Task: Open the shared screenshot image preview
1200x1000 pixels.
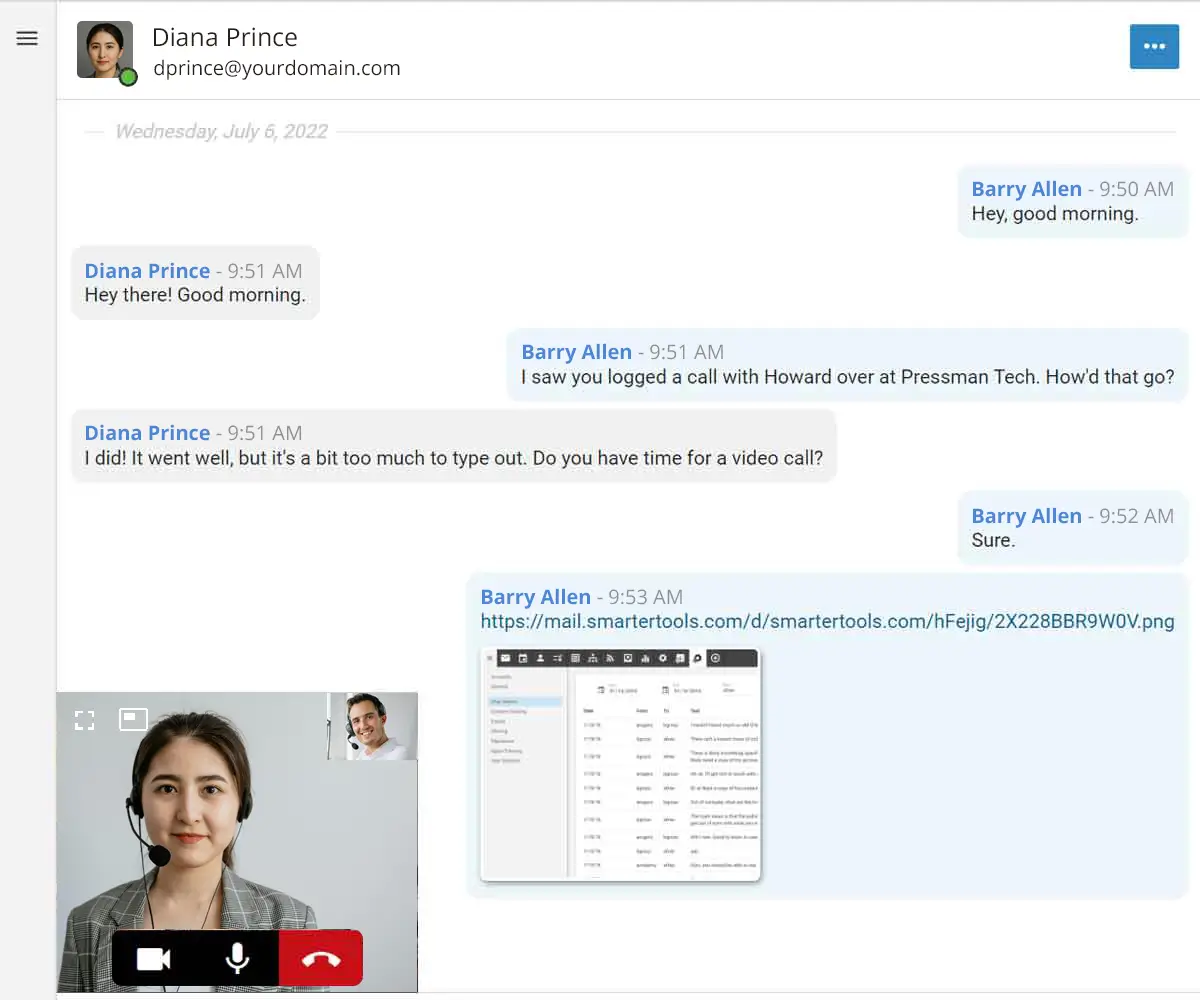Action: (x=620, y=765)
